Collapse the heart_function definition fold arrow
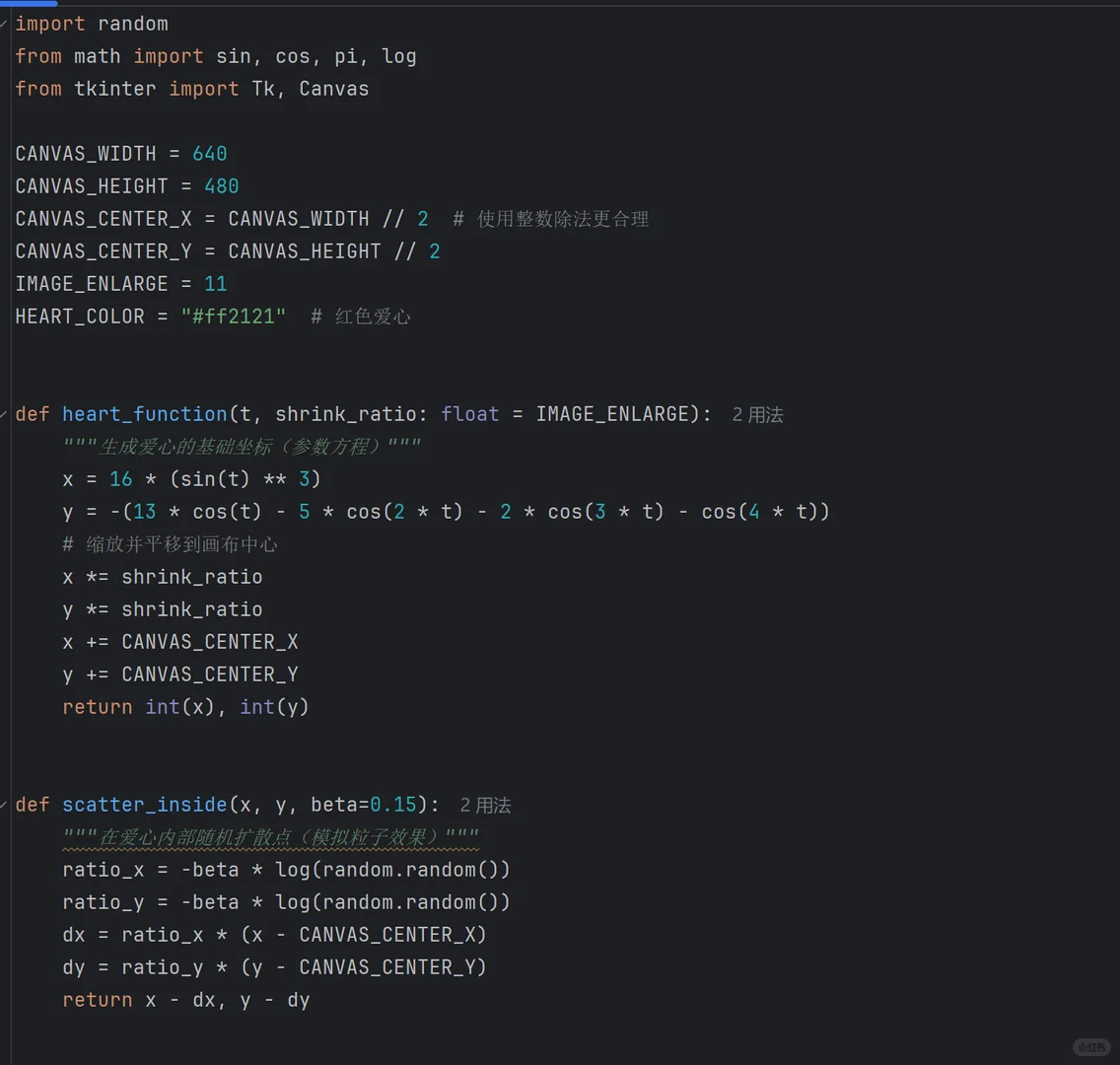This screenshot has width=1120, height=1065. [x=4, y=414]
